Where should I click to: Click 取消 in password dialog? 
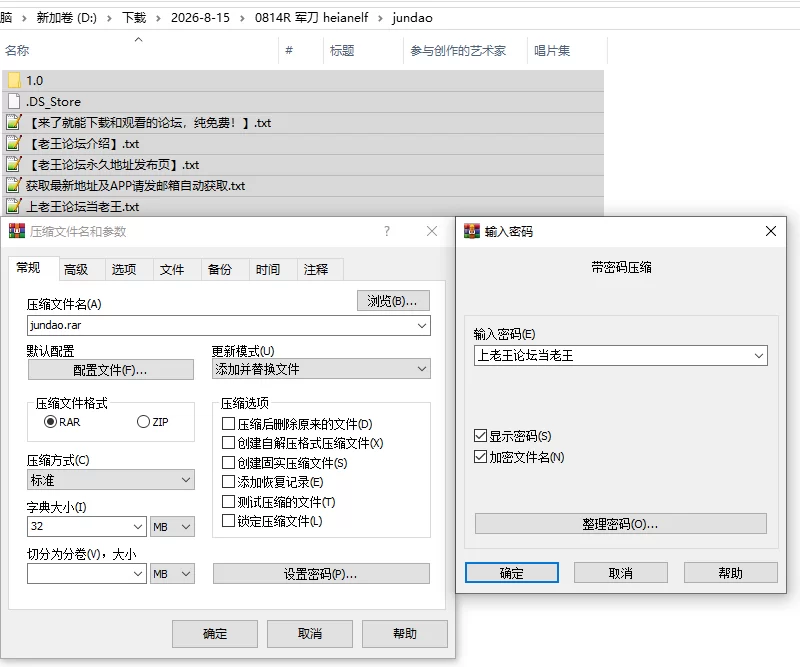pos(620,573)
